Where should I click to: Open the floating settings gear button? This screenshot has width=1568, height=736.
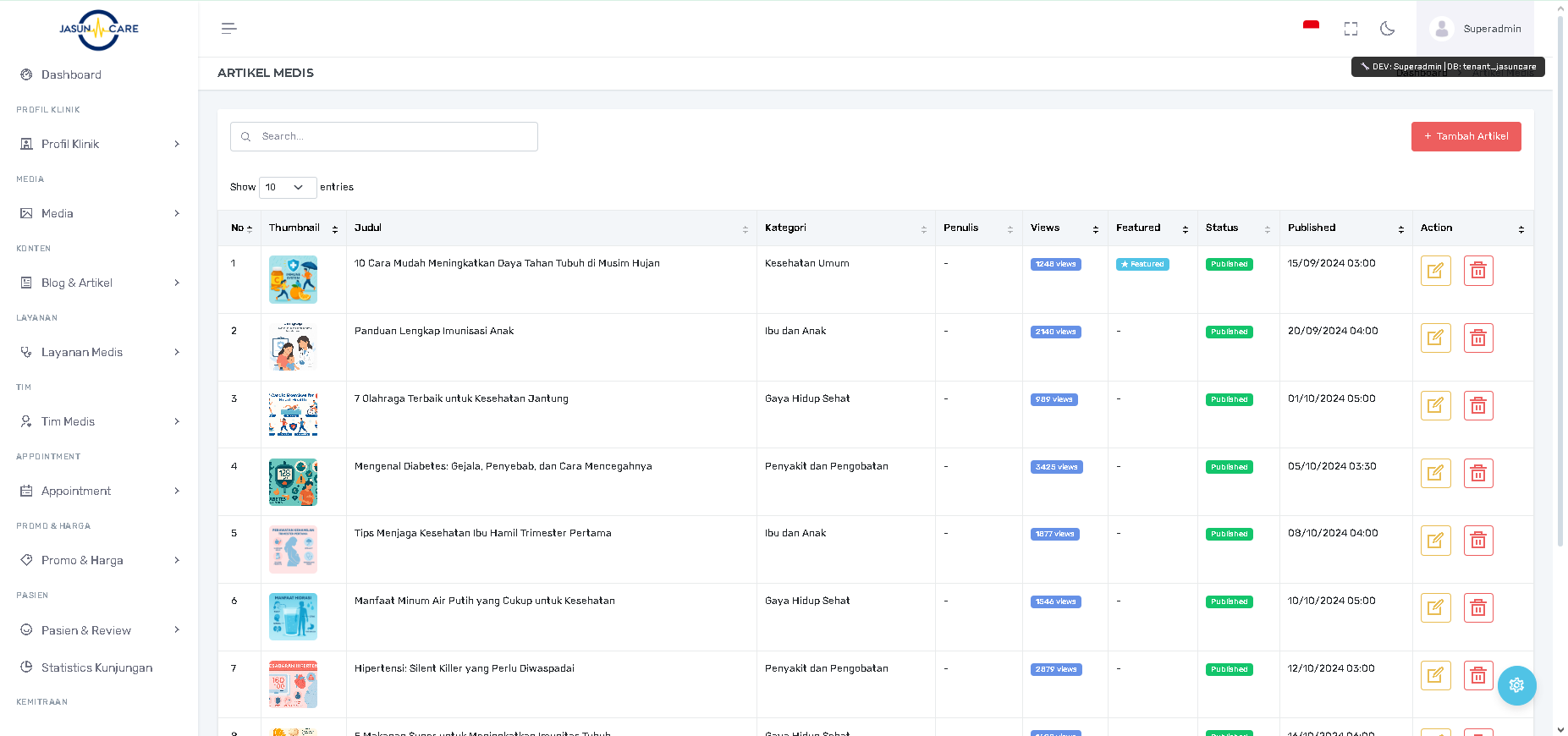1516,685
